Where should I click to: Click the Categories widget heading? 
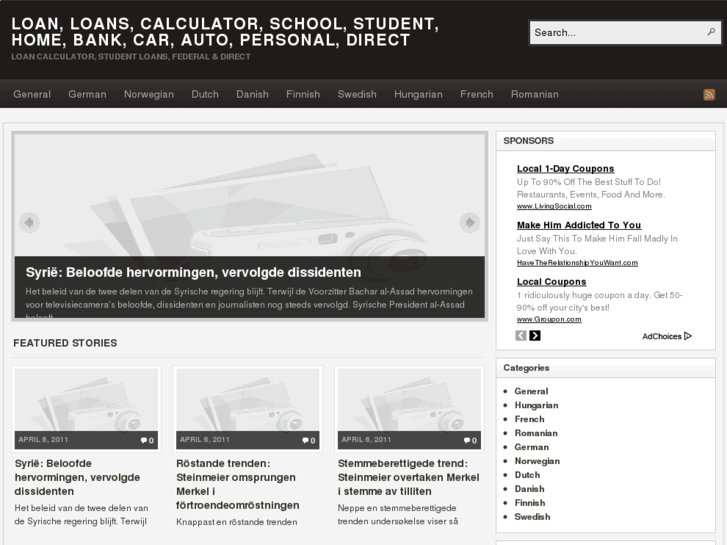tap(526, 368)
